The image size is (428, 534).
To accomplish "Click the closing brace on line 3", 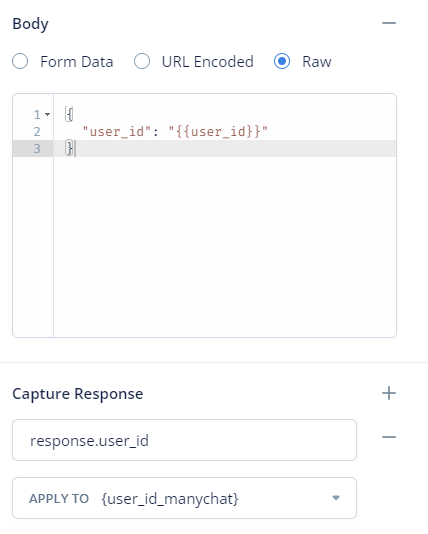I will pyautogui.click(x=69, y=148).
